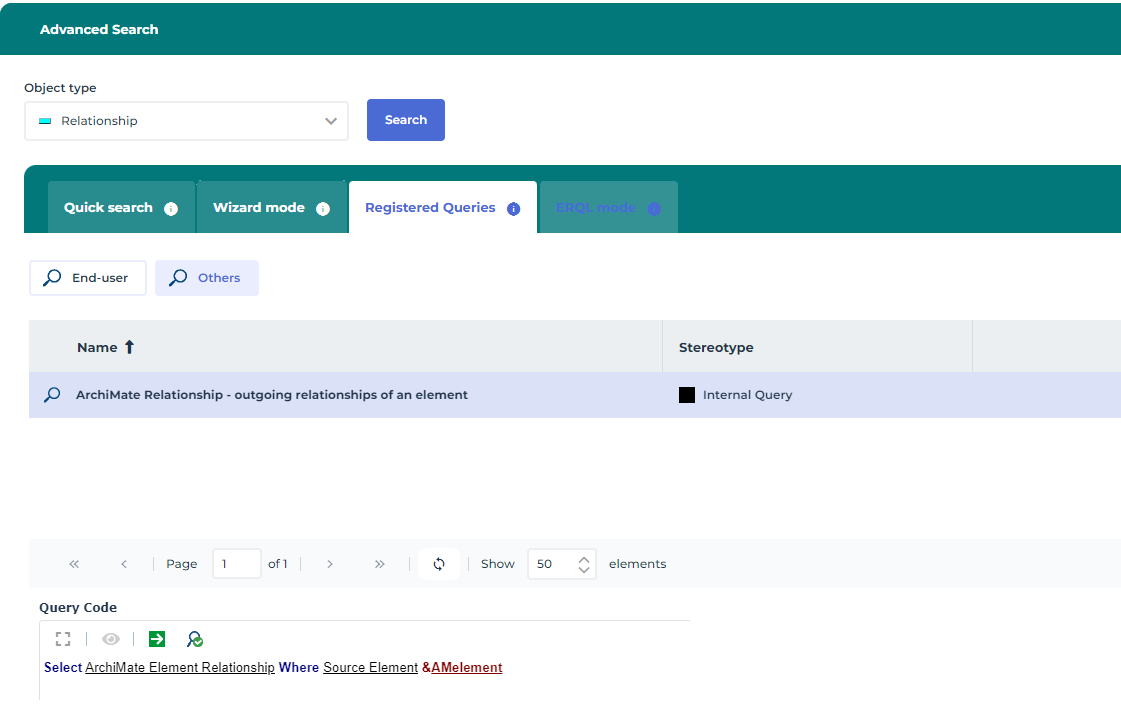Click the green arrow execute query icon
This screenshot has height=719, width=1121.
tap(157, 639)
